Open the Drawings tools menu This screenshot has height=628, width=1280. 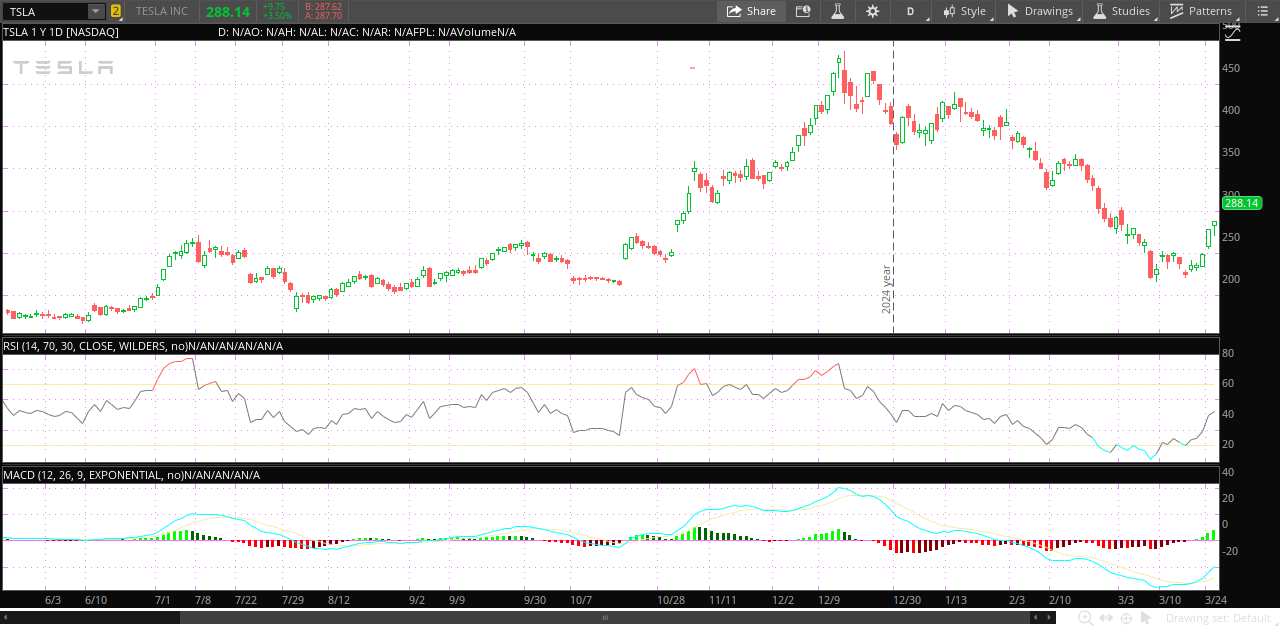[x=1040, y=11]
